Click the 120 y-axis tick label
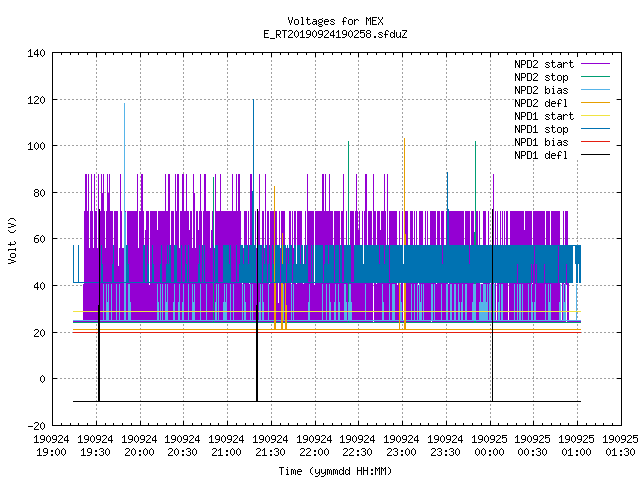640x480 pixels. 36,100
